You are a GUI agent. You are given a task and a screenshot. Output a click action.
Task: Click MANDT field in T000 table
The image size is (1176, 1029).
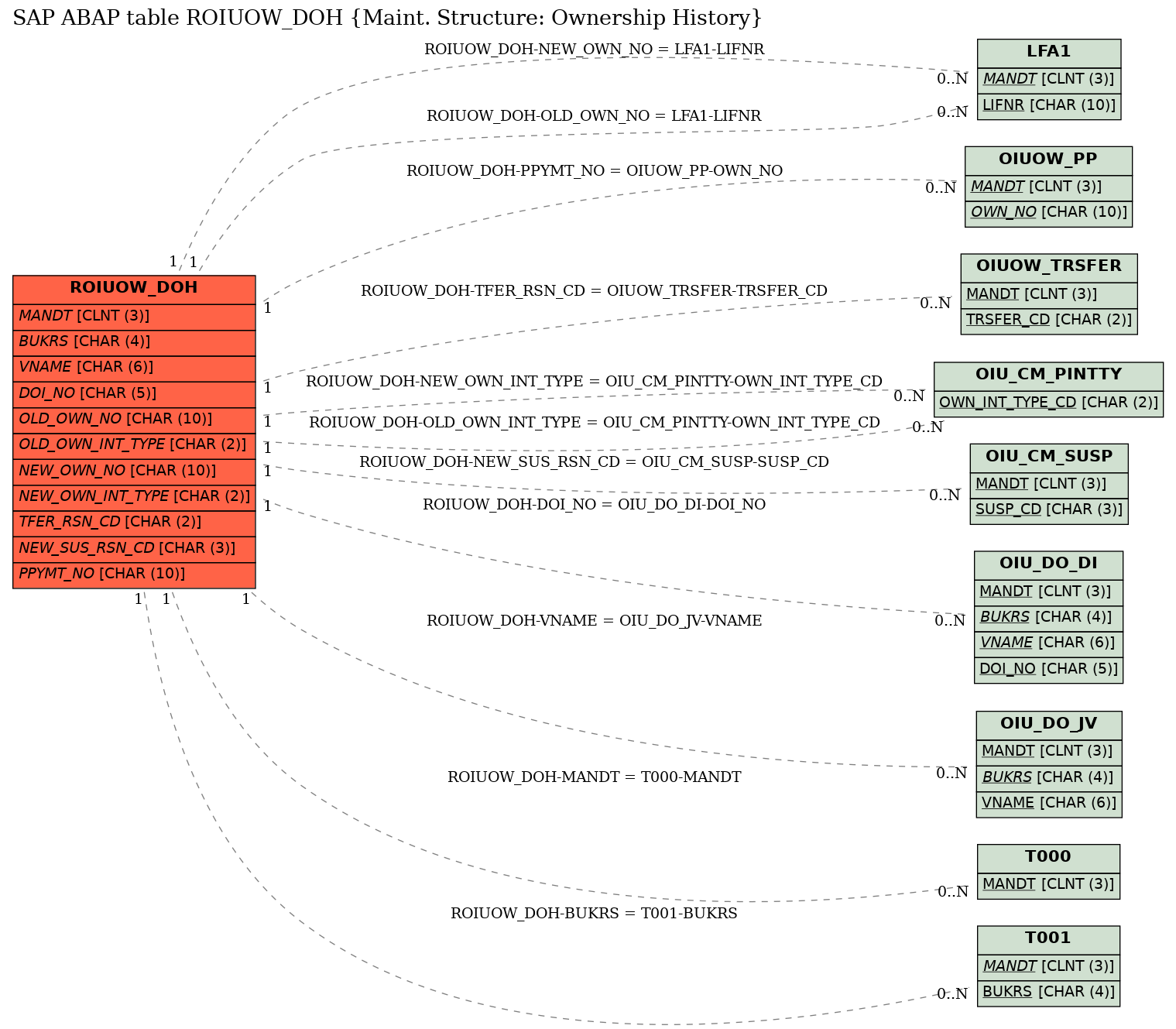[1048, 885]
